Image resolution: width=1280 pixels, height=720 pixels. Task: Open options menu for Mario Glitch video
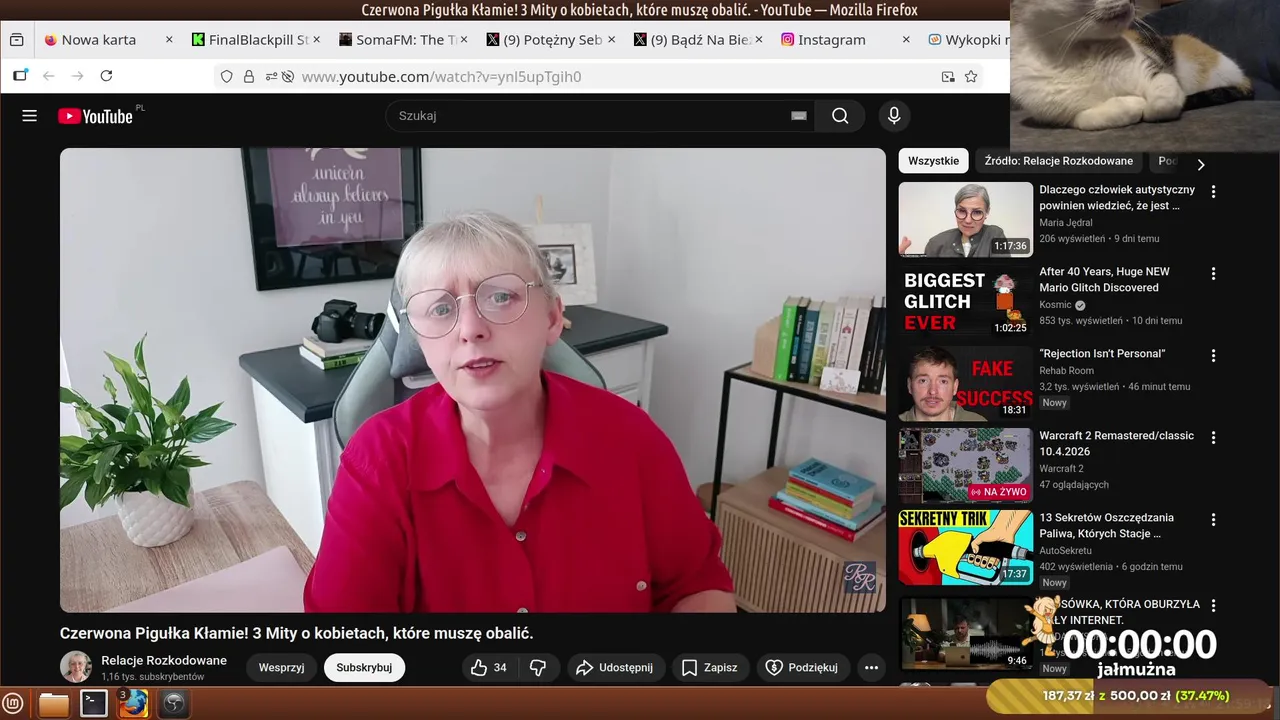[1214, 273]
